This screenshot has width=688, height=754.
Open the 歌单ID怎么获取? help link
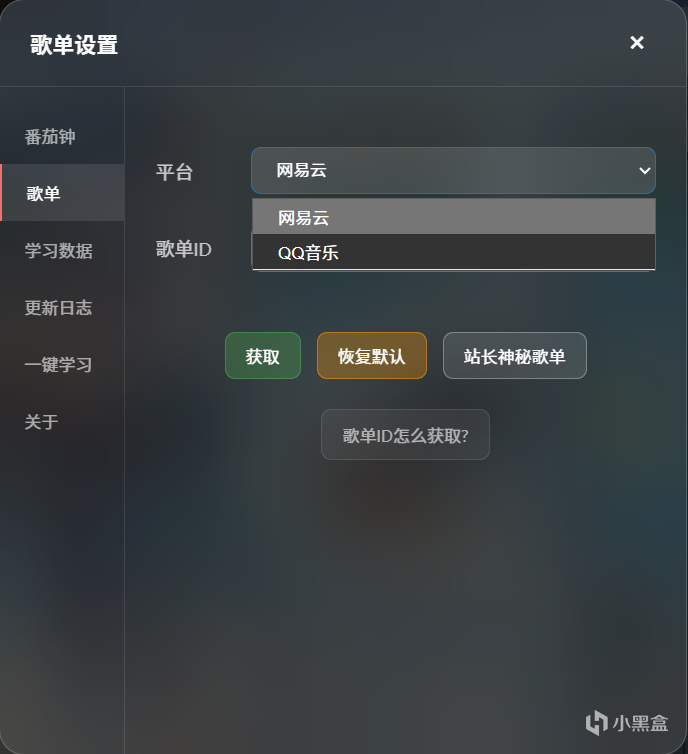pos(405,435)
